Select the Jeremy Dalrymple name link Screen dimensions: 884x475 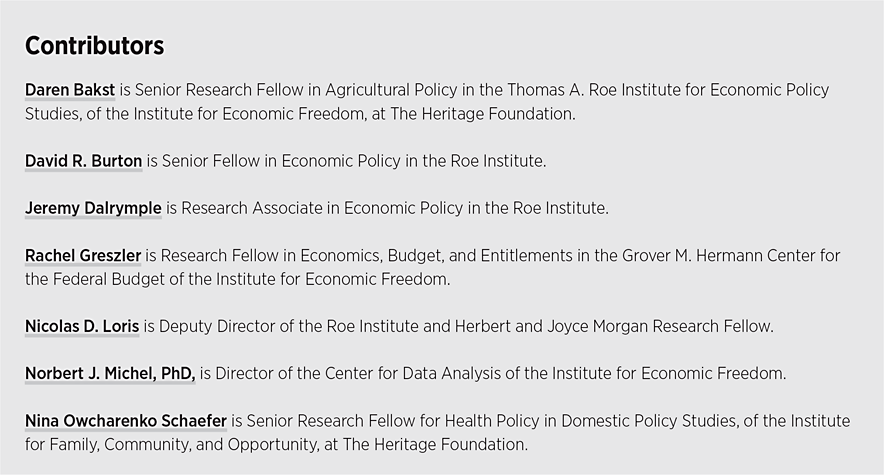click(93, 209)
